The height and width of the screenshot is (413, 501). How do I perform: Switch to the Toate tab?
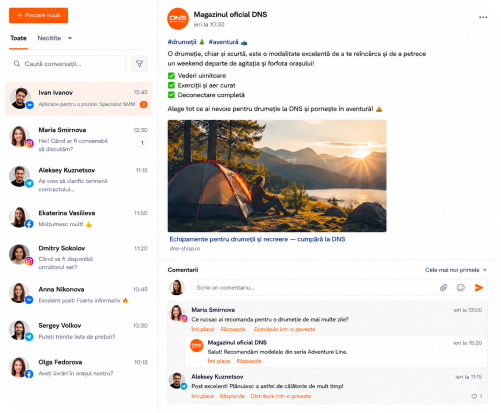point(18,38)
